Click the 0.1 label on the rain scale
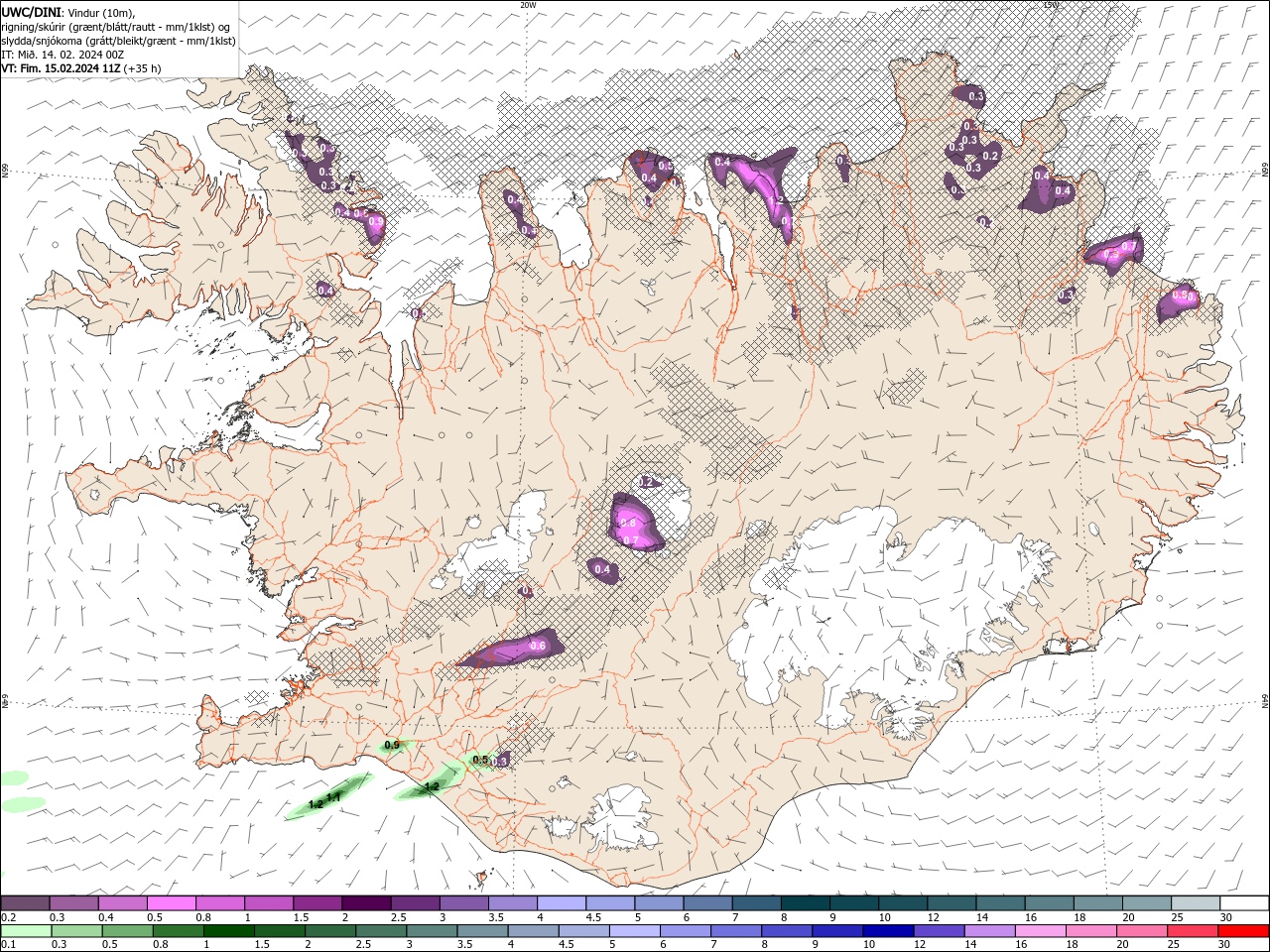 pyautogui.click(x=8, y=945)
